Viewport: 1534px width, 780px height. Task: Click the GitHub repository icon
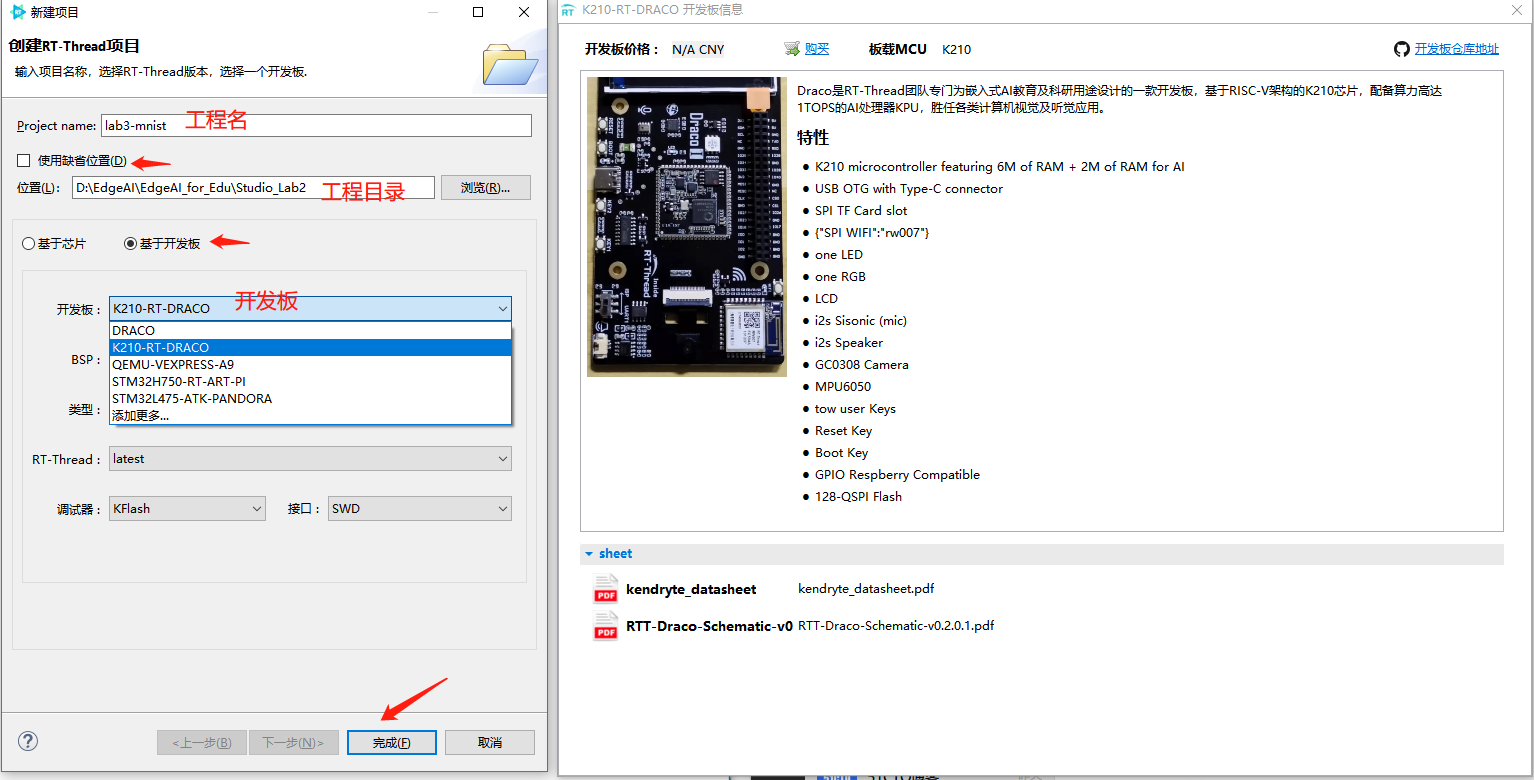coord(1402,49)
